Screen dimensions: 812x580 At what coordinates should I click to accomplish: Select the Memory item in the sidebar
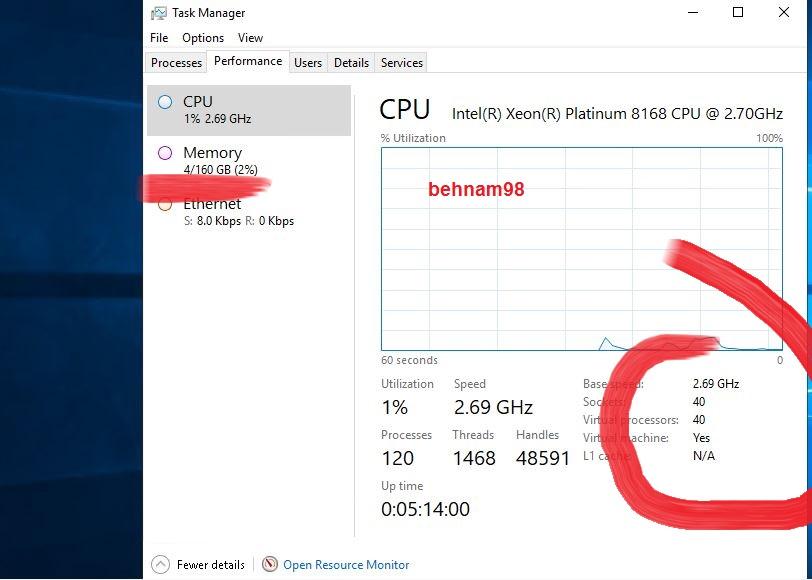249,161
